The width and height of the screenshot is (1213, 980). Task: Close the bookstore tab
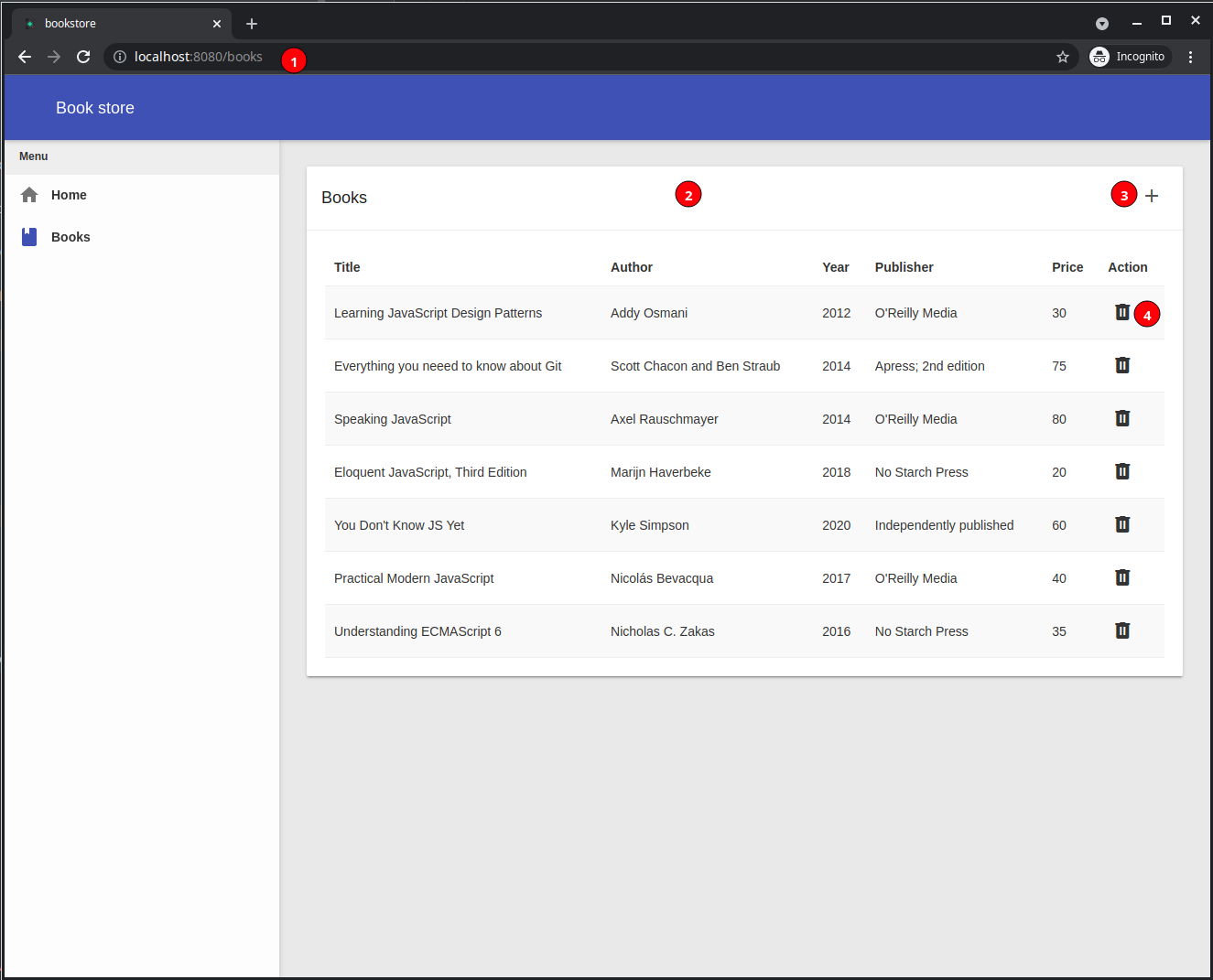(x=217, y=24)
